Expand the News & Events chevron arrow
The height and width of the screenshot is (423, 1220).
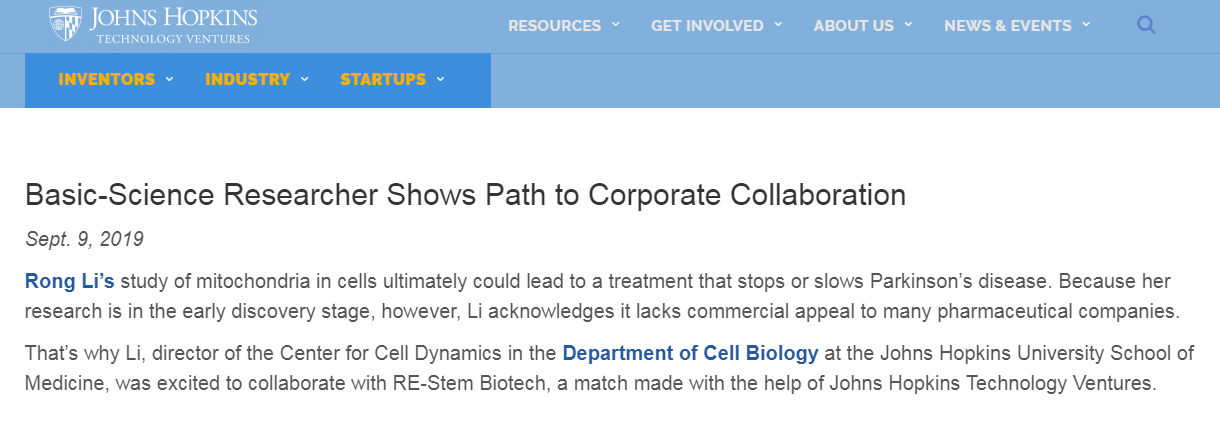1086,24
